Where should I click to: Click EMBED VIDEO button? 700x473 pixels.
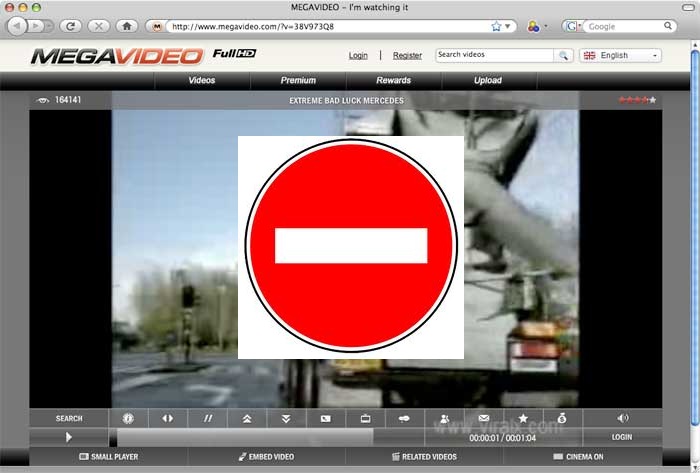point(266,456)
